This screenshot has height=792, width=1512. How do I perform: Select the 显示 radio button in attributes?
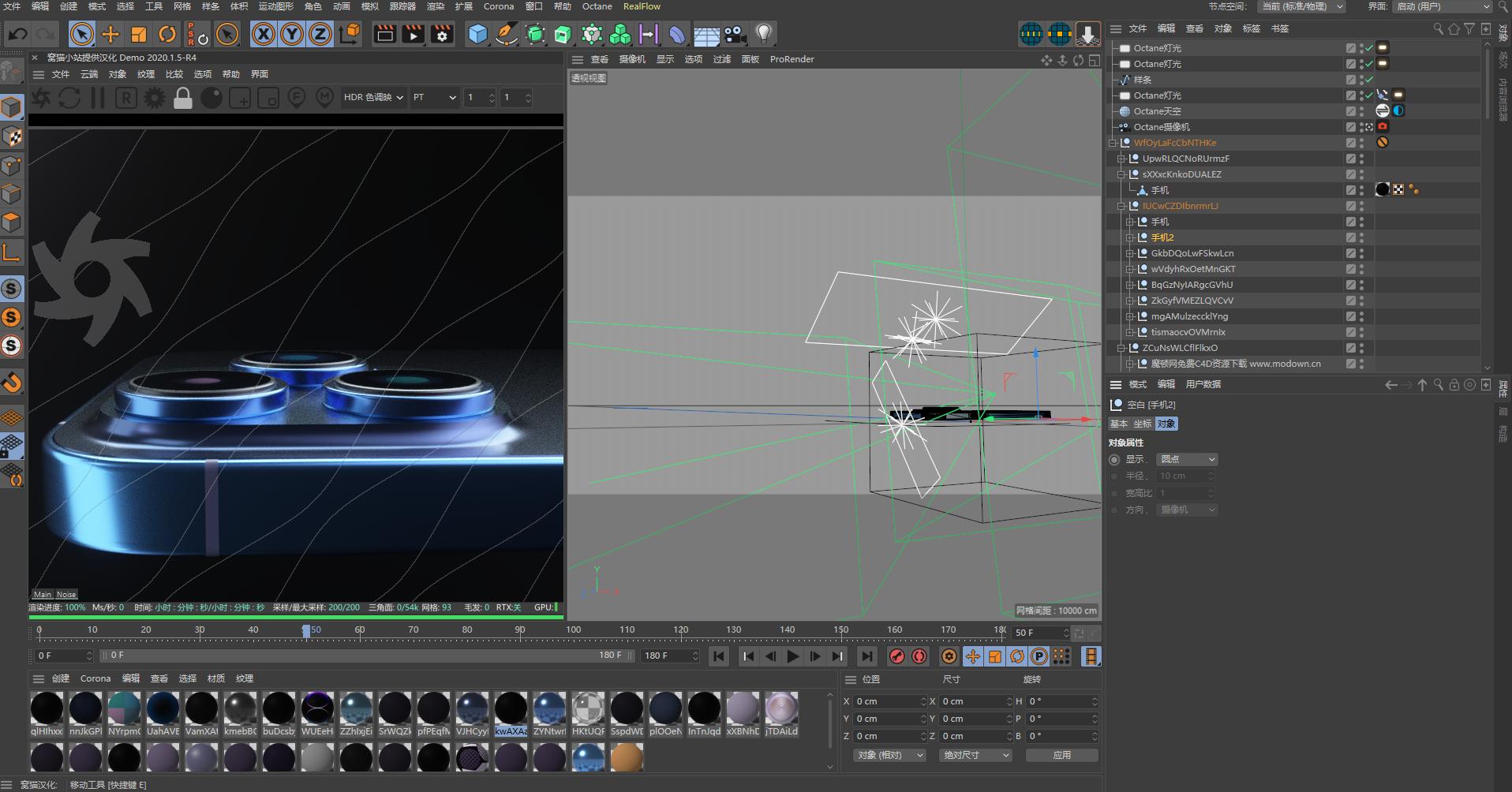[1114, 459]
